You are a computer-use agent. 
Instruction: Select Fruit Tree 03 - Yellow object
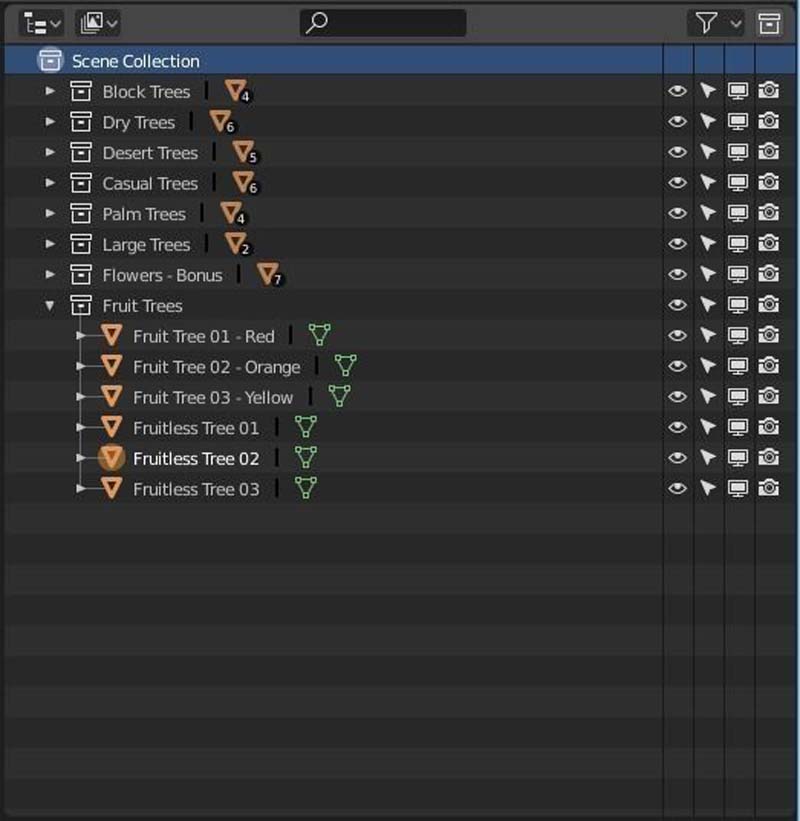point(212,397)
